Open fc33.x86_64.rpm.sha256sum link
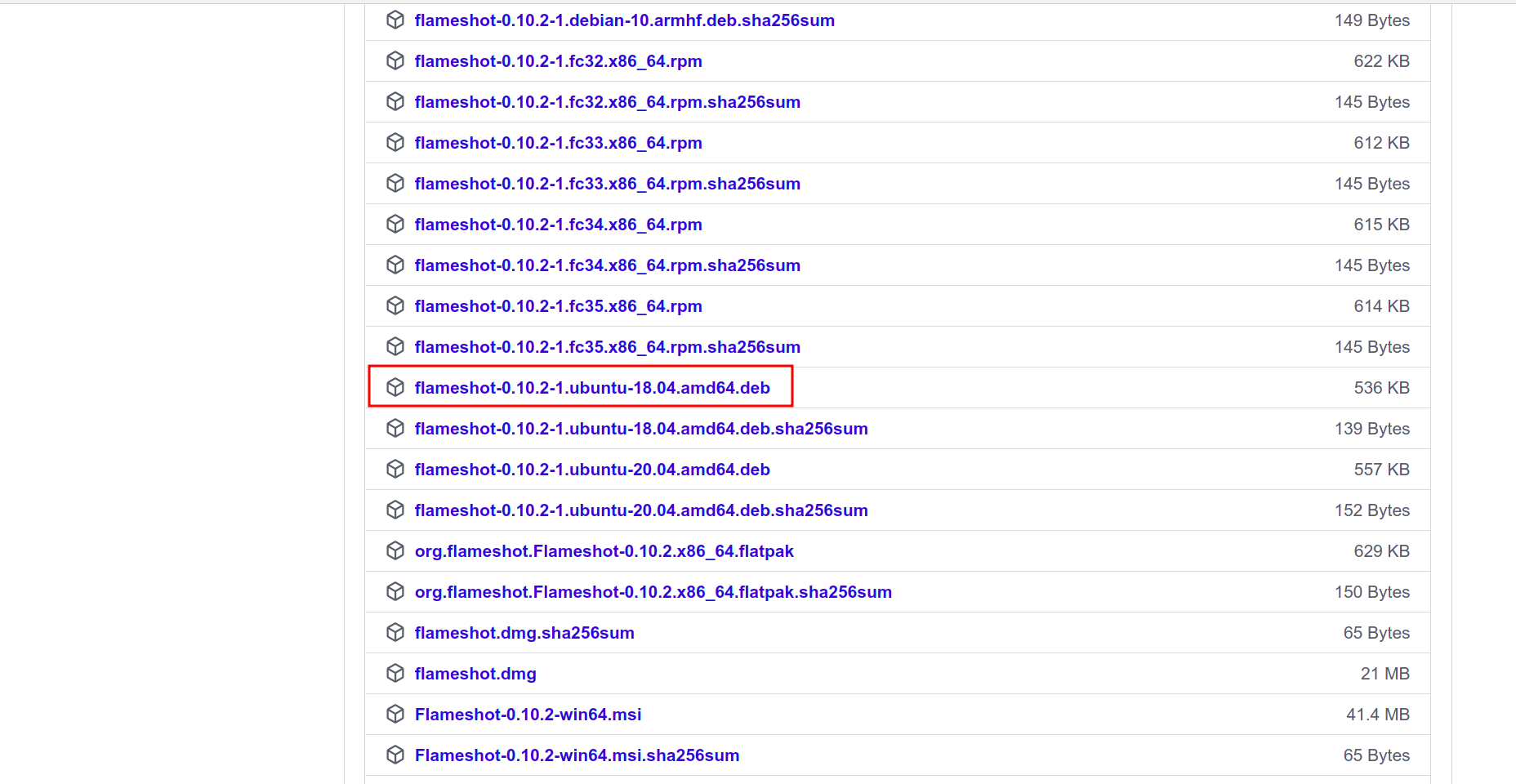This screenshot has height=784, width=1516. pos(607,184)
